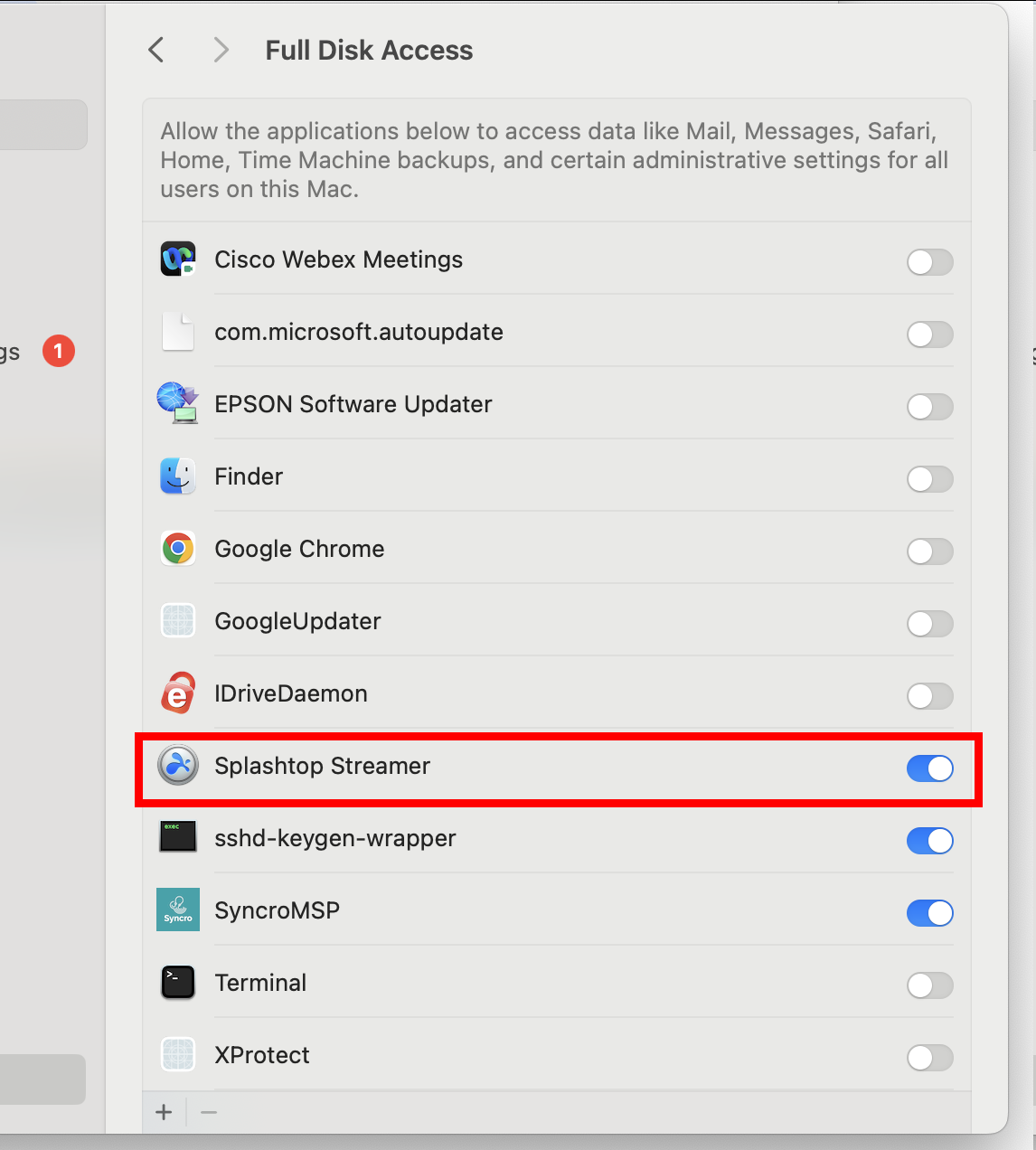Enable Full Disk Access for Cisco Webex Meetings
This screenshot has height=1150, width=1036.
click(930, 262)
